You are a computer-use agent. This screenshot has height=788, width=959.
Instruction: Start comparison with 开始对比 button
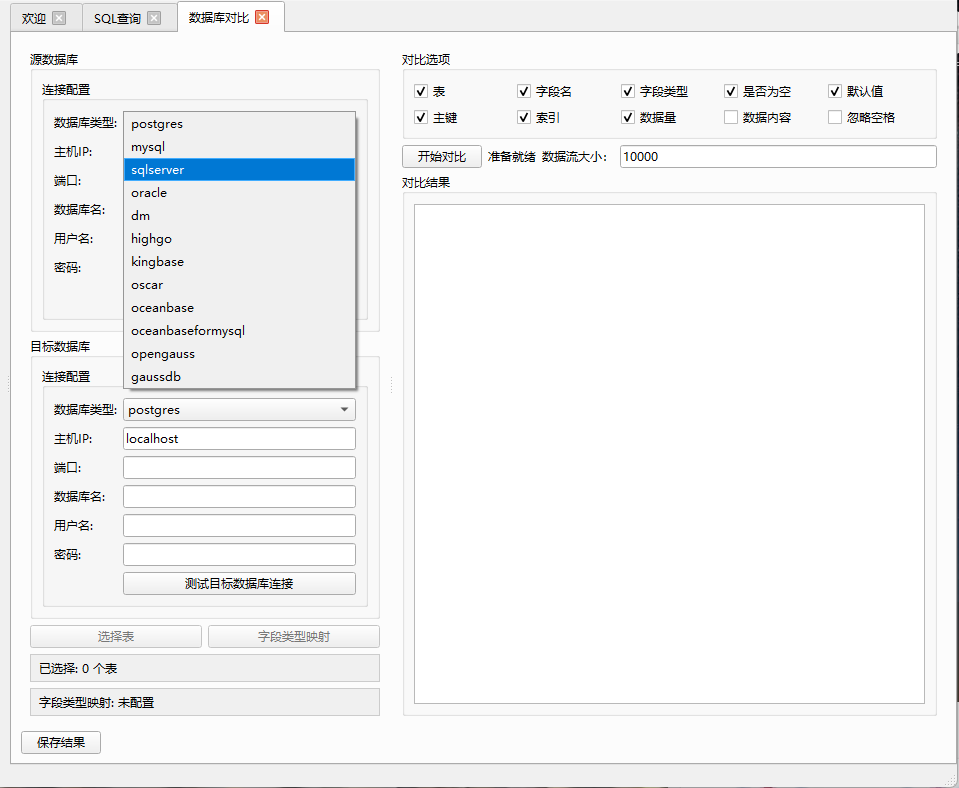[x=442, y=157]
